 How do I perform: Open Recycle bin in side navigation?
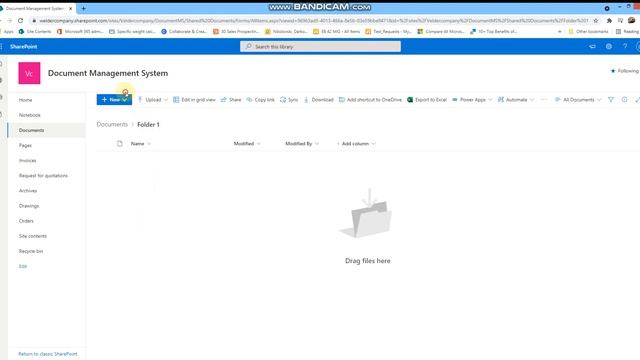(x=31, y=251)
